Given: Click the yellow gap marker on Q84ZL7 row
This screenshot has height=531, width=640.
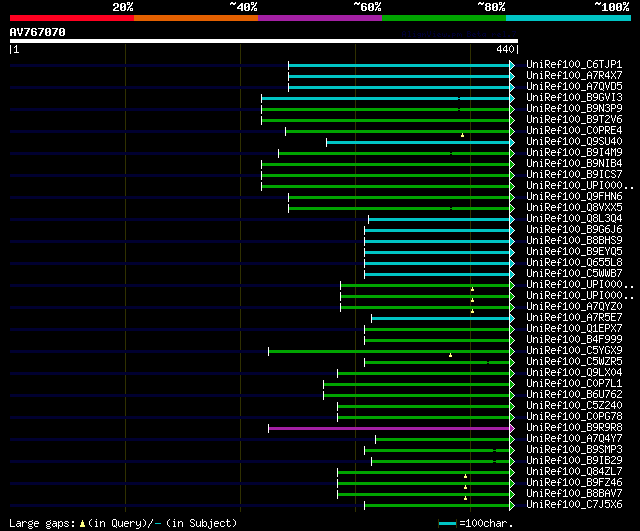Looking at the screenshot, I should tap(465, 476).
